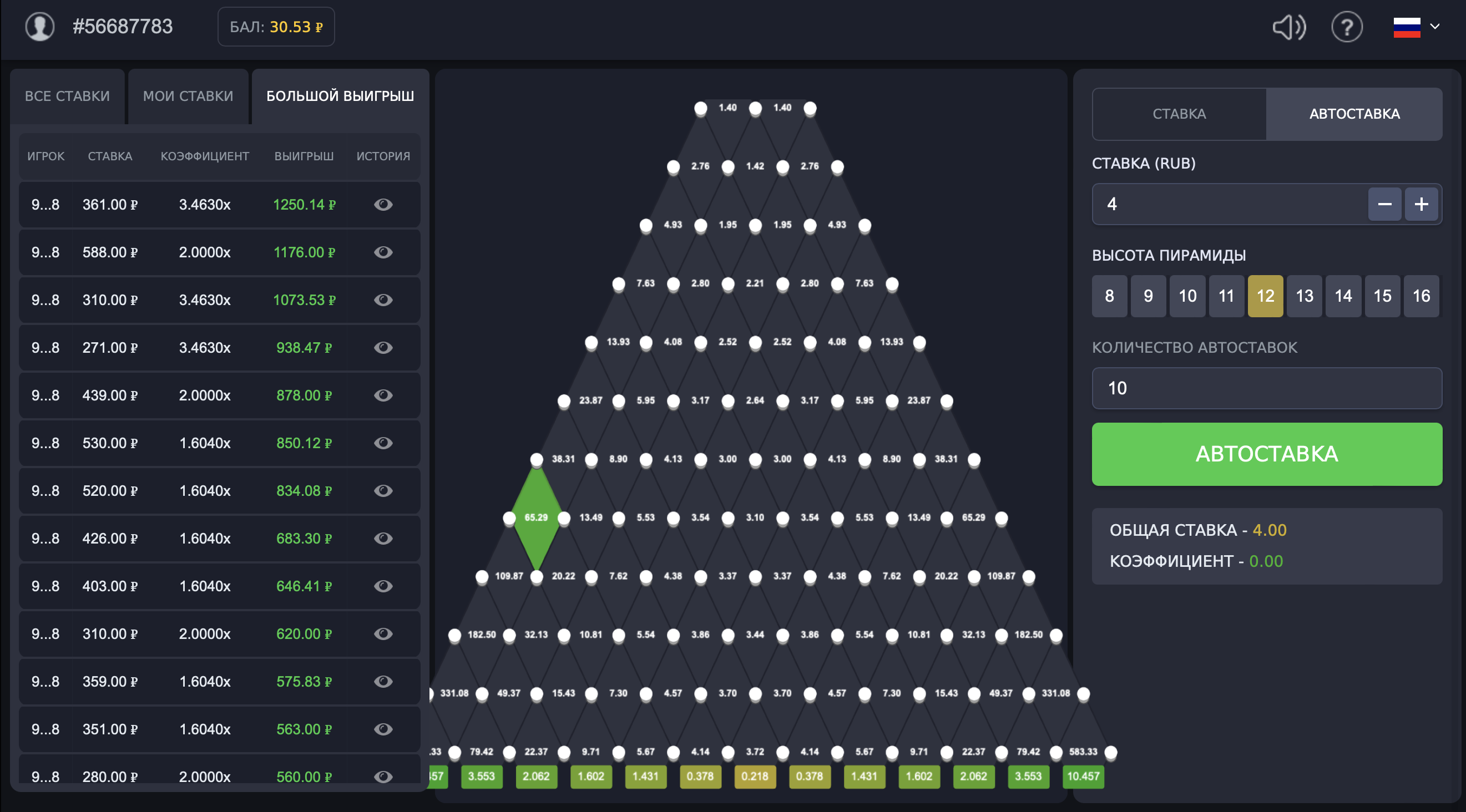View history eye for 1250.14 ₽ win
1466x812 pixels.
(383, 204)
